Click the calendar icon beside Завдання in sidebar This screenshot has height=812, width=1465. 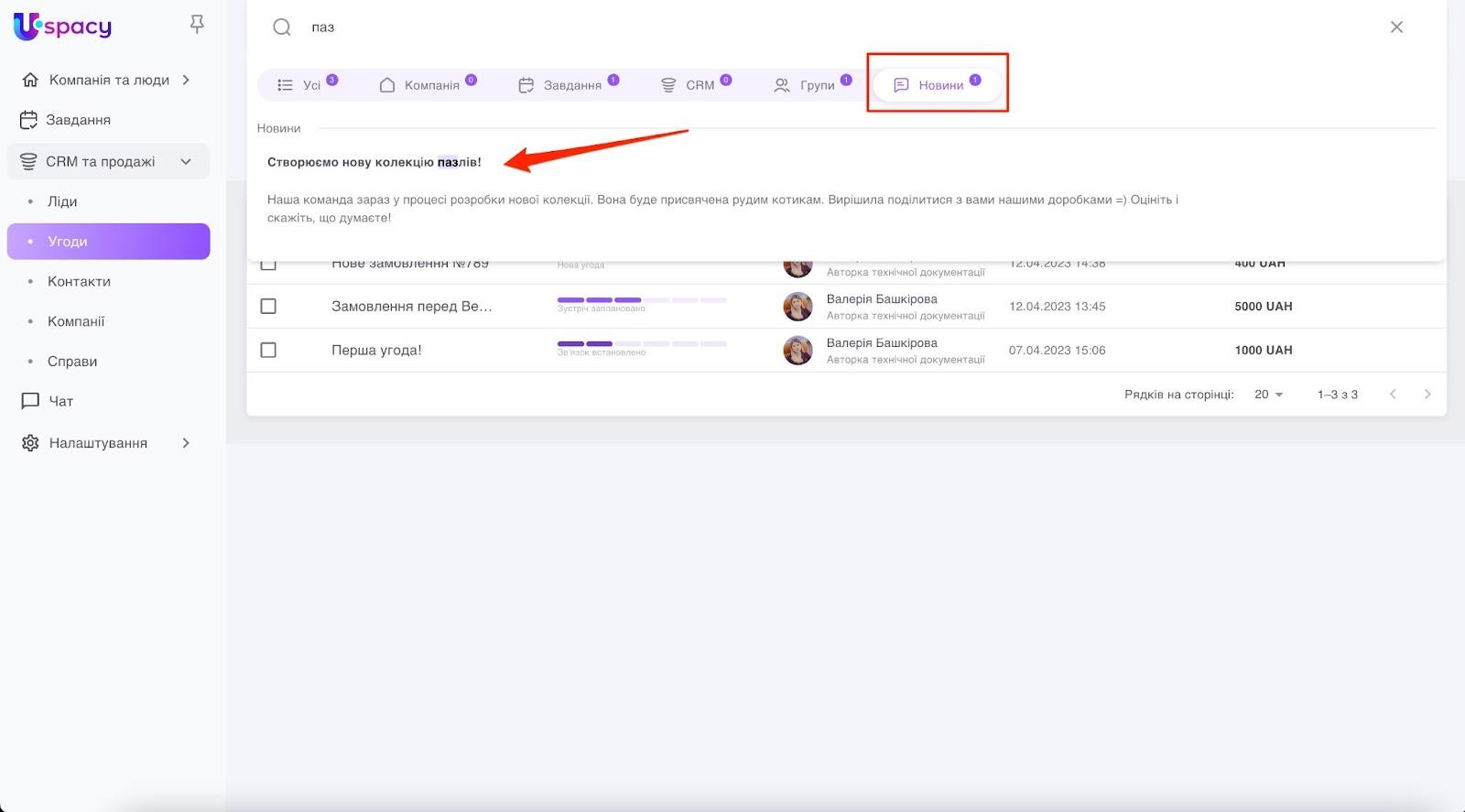pos(29,120)
